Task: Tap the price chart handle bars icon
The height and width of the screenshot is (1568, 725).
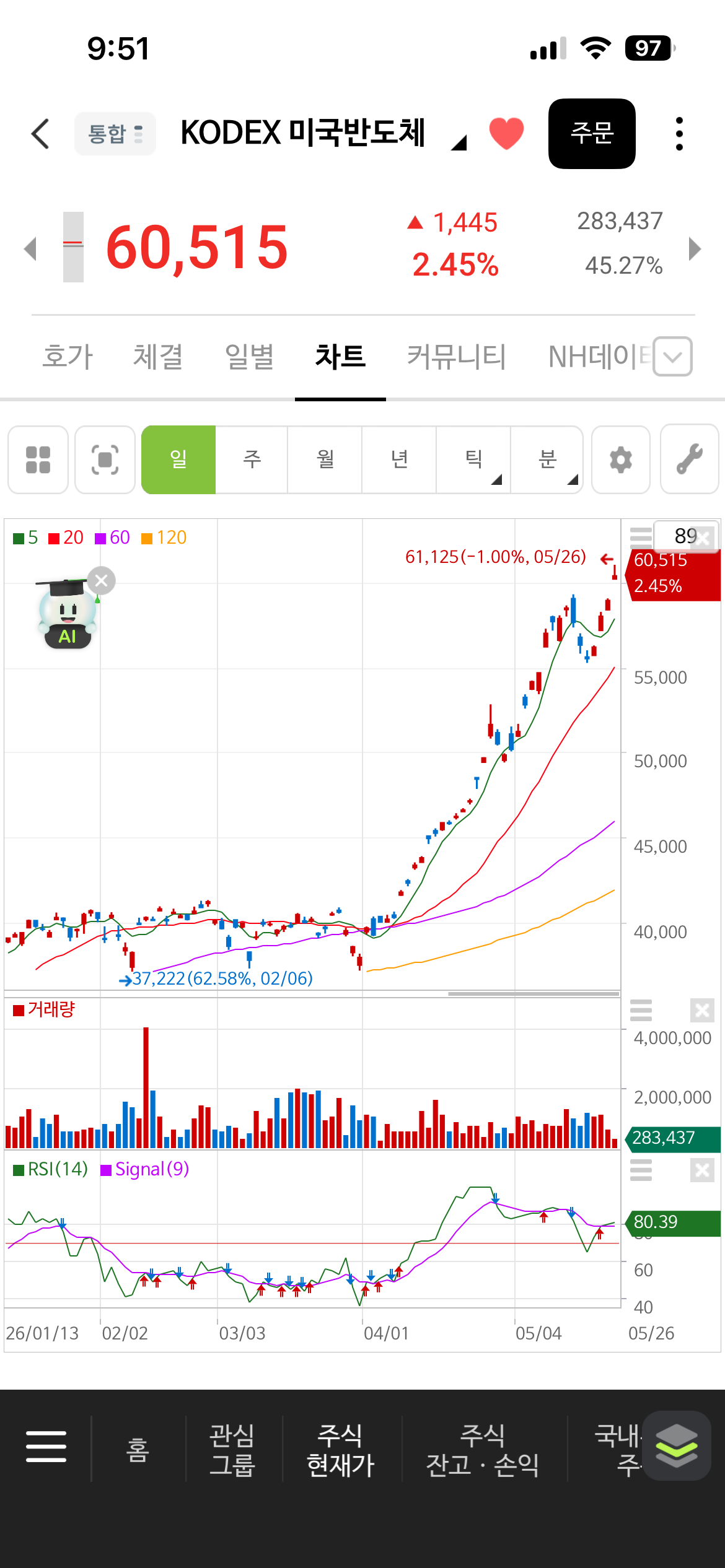Action: click(641, 537)
